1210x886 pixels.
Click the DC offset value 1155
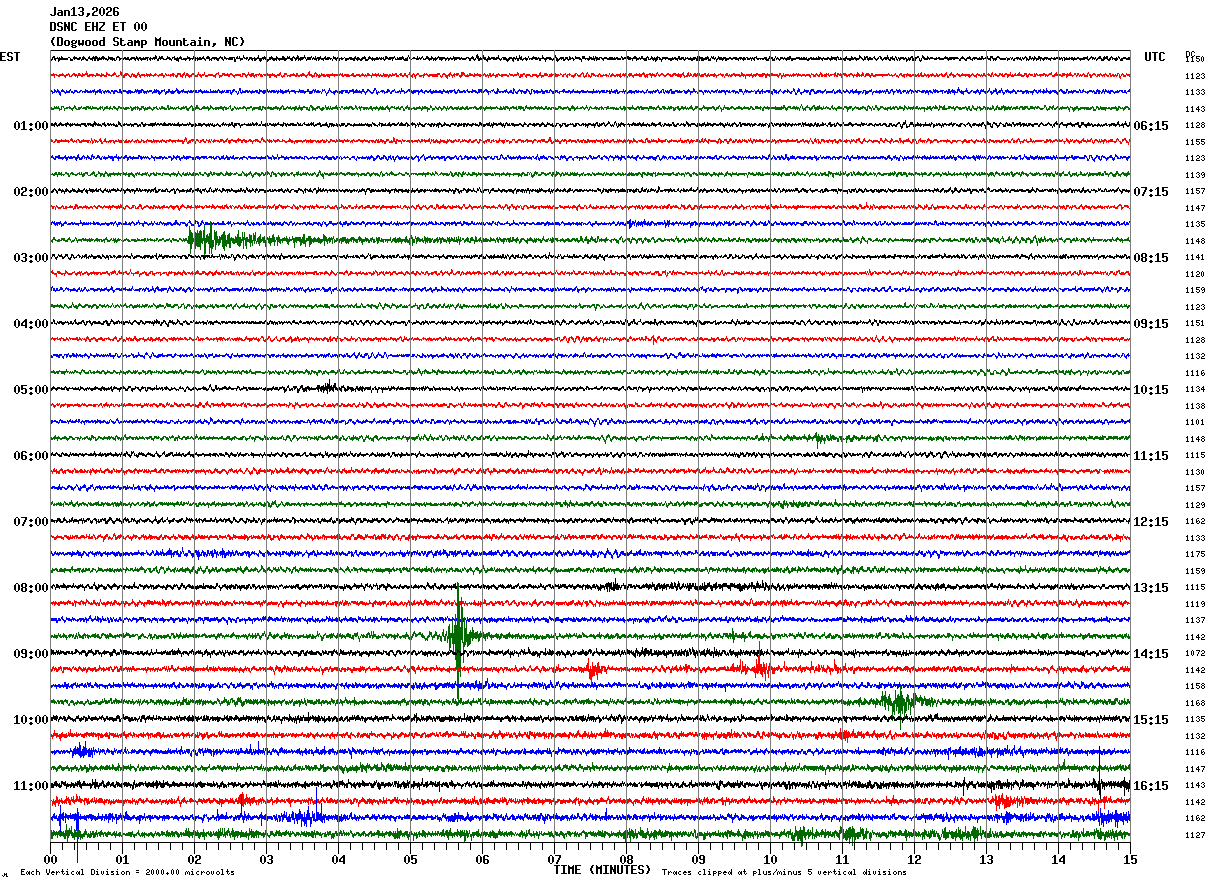(x=1194, y=142)
